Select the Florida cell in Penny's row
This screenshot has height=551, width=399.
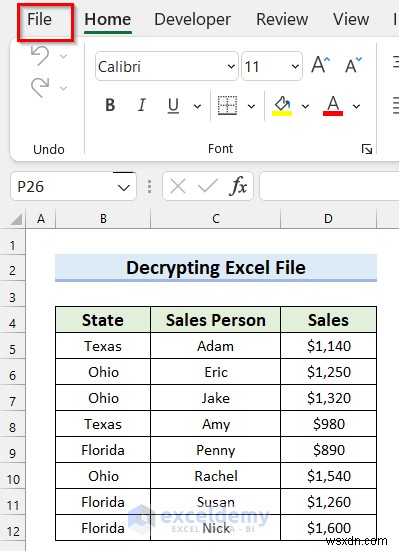pyautogui.click(x=103, y=450)
